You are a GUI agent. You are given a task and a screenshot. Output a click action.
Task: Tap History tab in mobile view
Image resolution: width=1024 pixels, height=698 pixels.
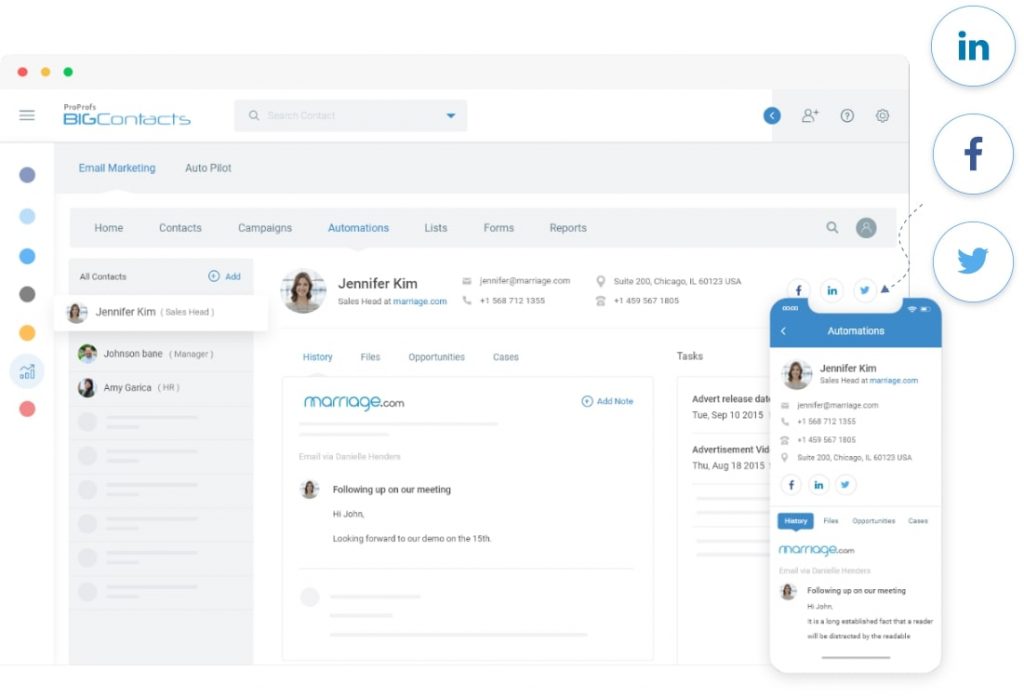click(x=795, y=521)
